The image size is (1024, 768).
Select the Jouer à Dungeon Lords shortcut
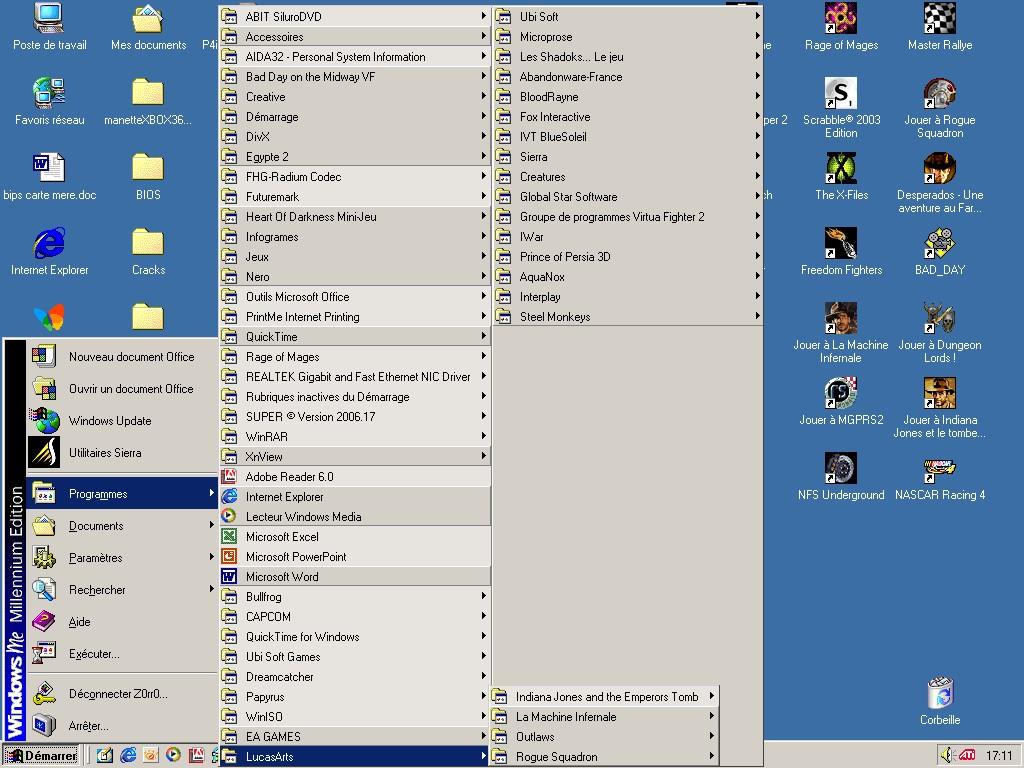pyautogui.click(x=940, y=334)
